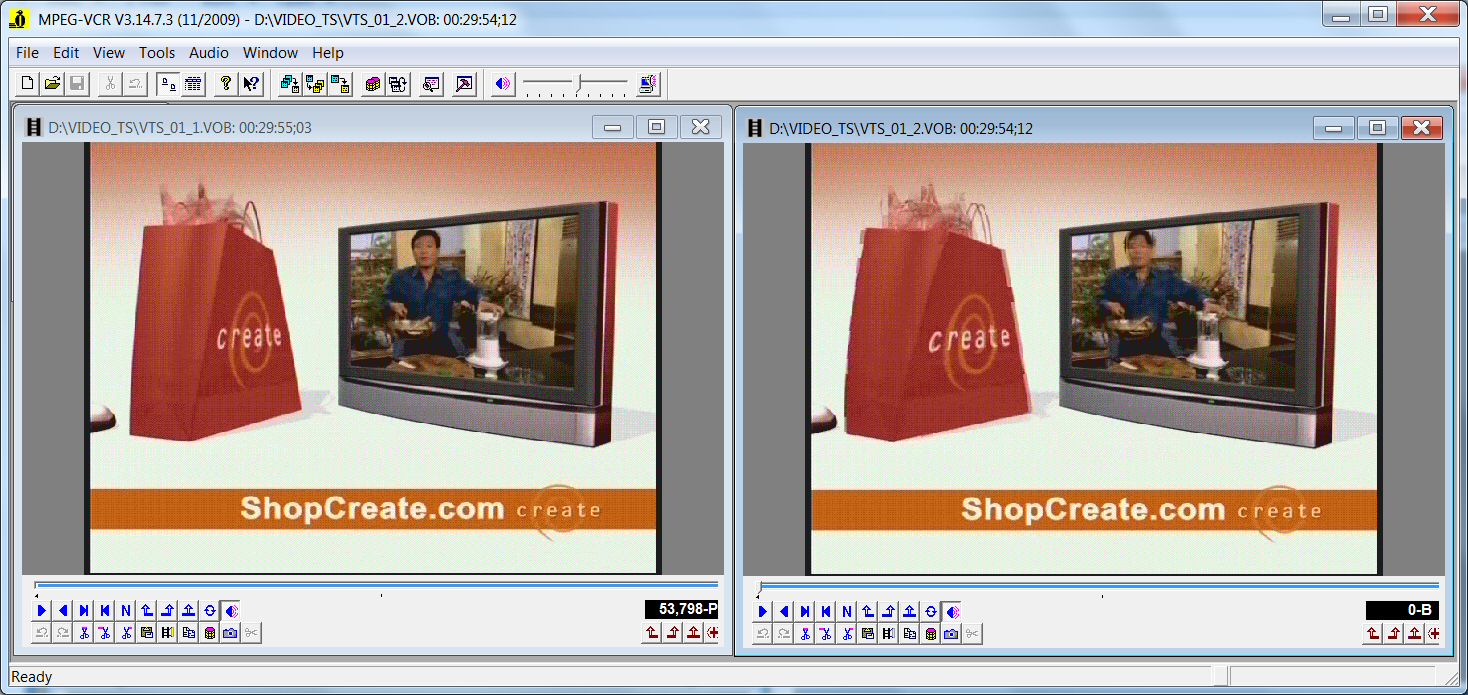The image size is (1468, 695).
Task: Click the loop arrows icon in VTS_01_1.VOB window
Action: (210, 610)
